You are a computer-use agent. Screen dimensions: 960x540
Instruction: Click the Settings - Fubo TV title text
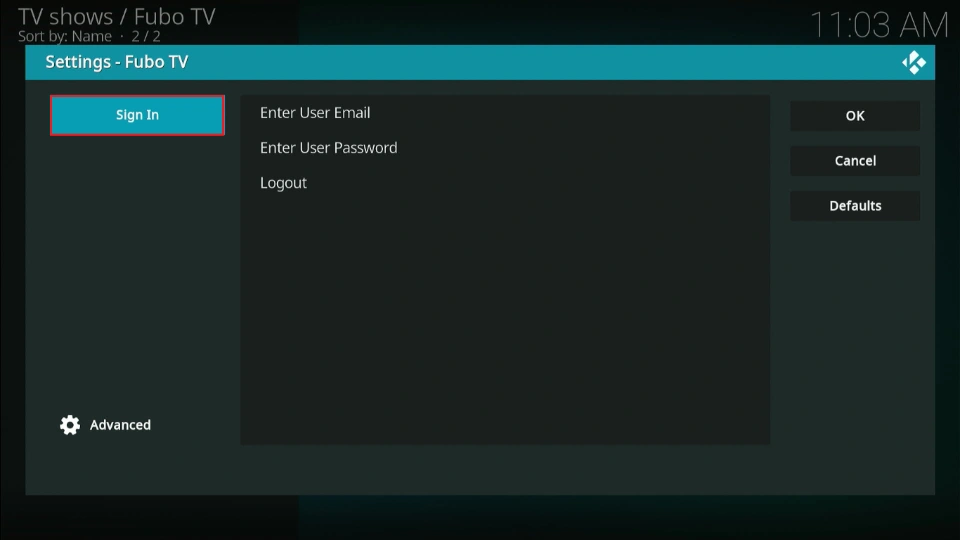tap(116, 62)
